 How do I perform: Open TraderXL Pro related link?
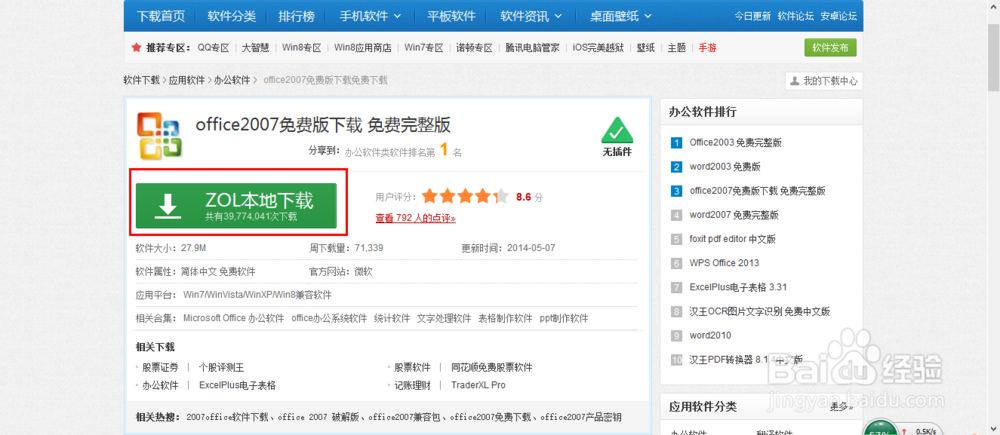point(478,385)
